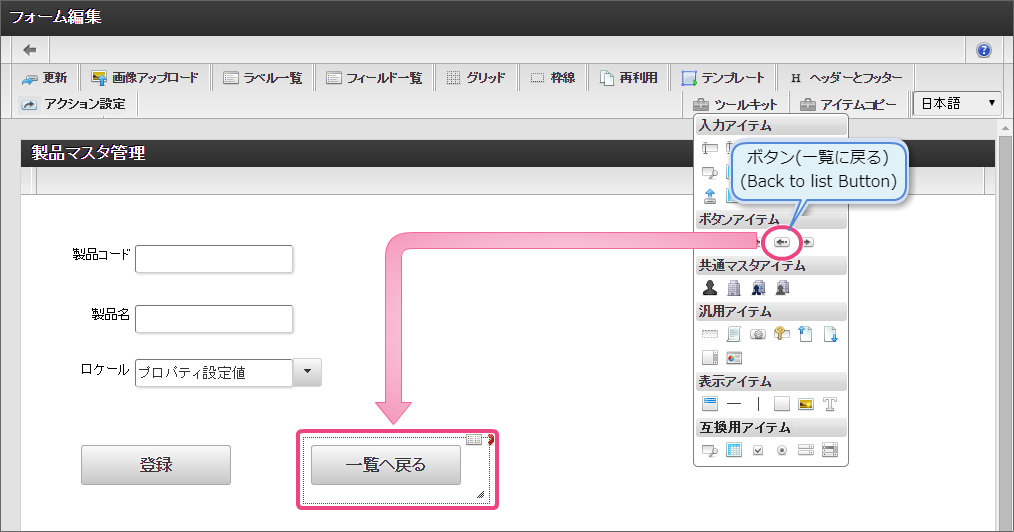Select the Back to list button icon
1014x532 pixels.
click(782, 242)
